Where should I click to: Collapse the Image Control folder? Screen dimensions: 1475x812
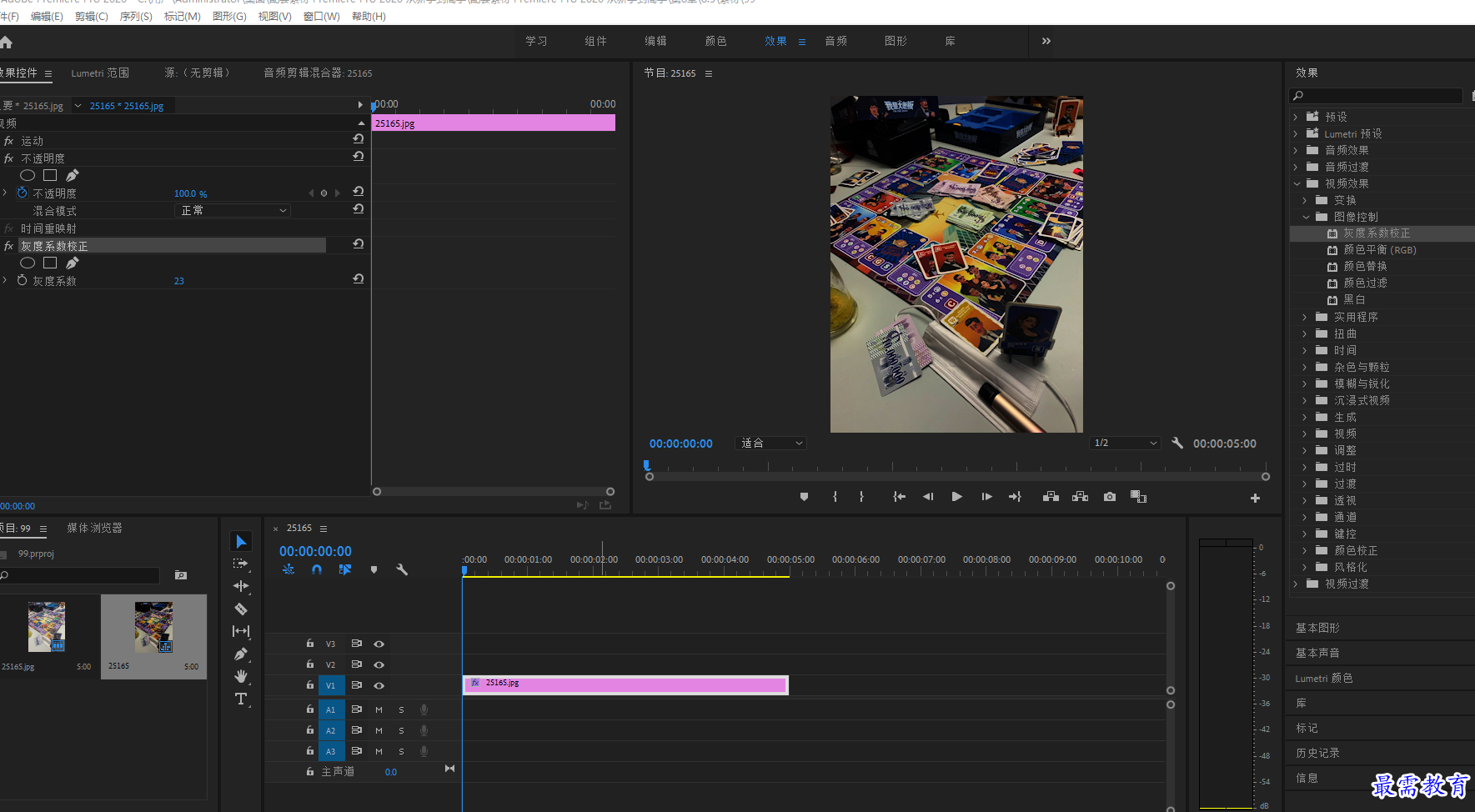[1306, 217]
